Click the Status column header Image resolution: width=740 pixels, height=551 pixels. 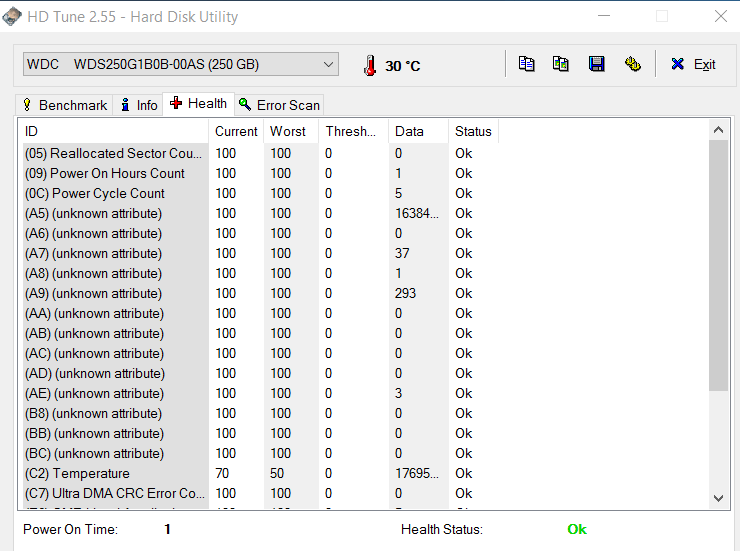click(473, 131)
